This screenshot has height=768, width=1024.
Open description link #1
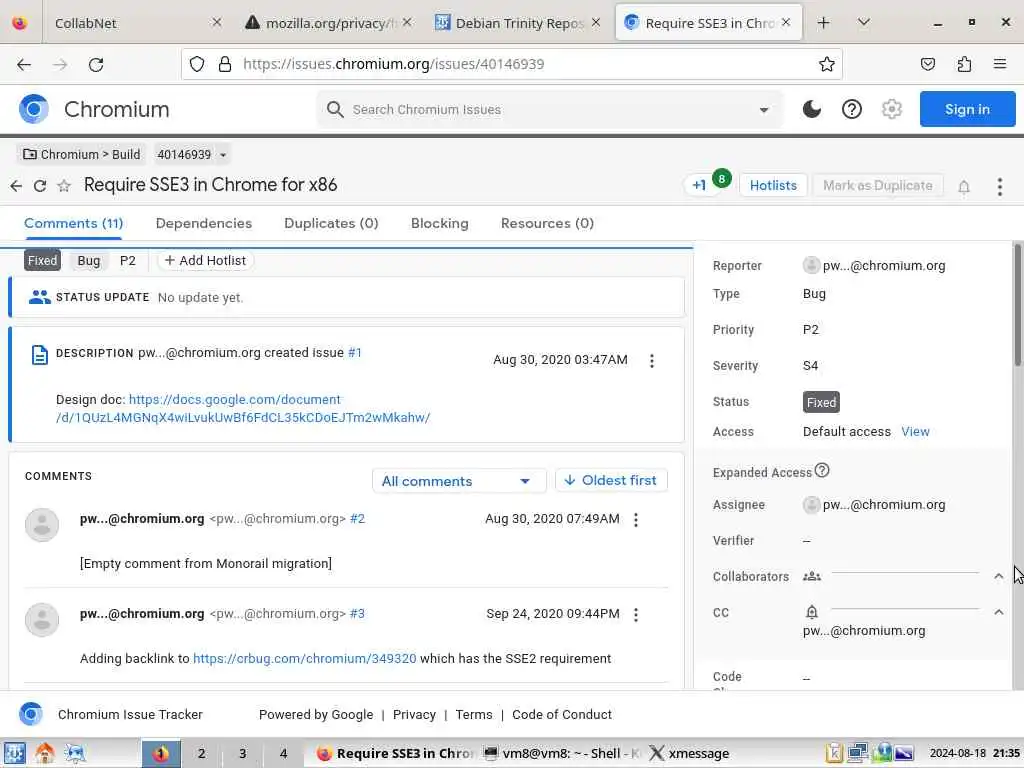pyautogui.click(x=355, y=353)
